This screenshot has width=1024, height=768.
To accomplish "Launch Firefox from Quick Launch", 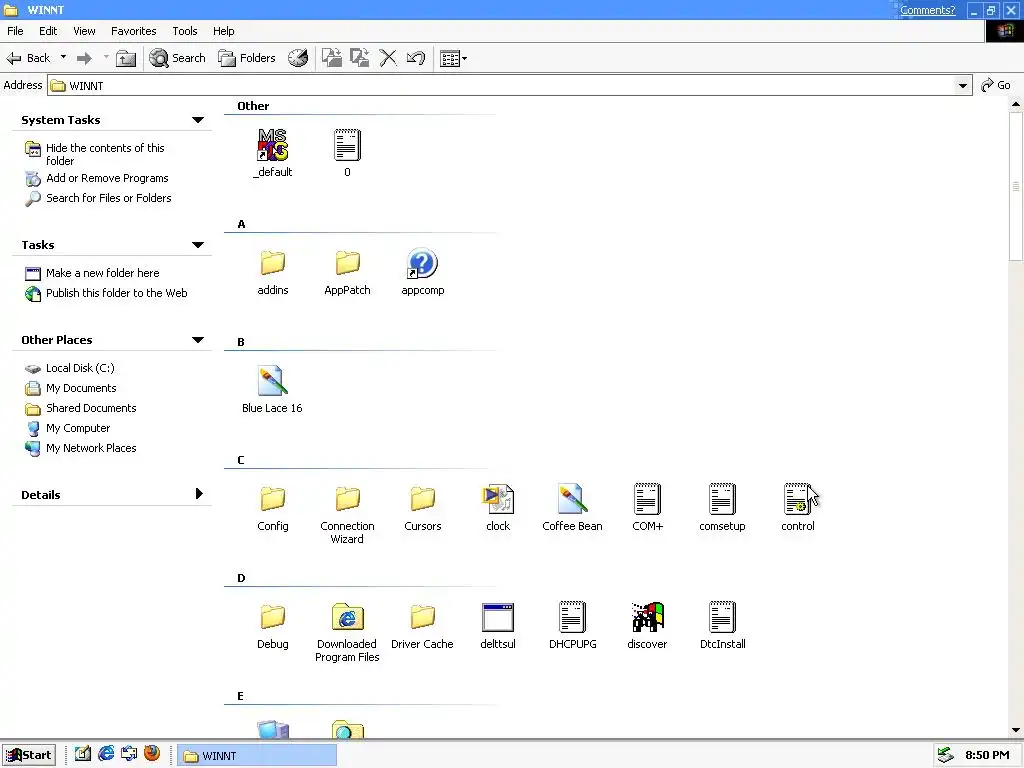I will pos(152,754).
